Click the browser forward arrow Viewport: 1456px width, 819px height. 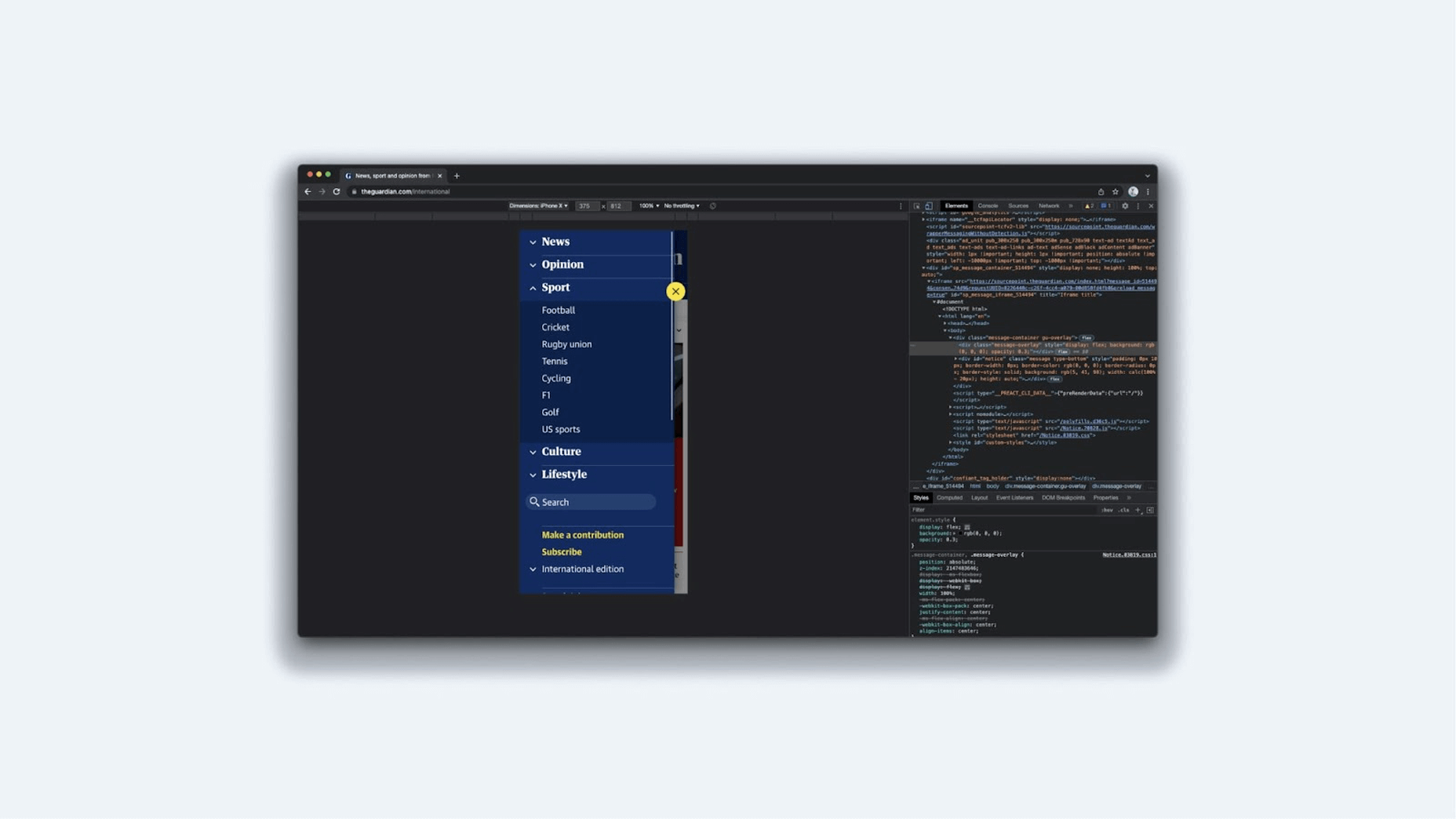(x=322, y=191)
